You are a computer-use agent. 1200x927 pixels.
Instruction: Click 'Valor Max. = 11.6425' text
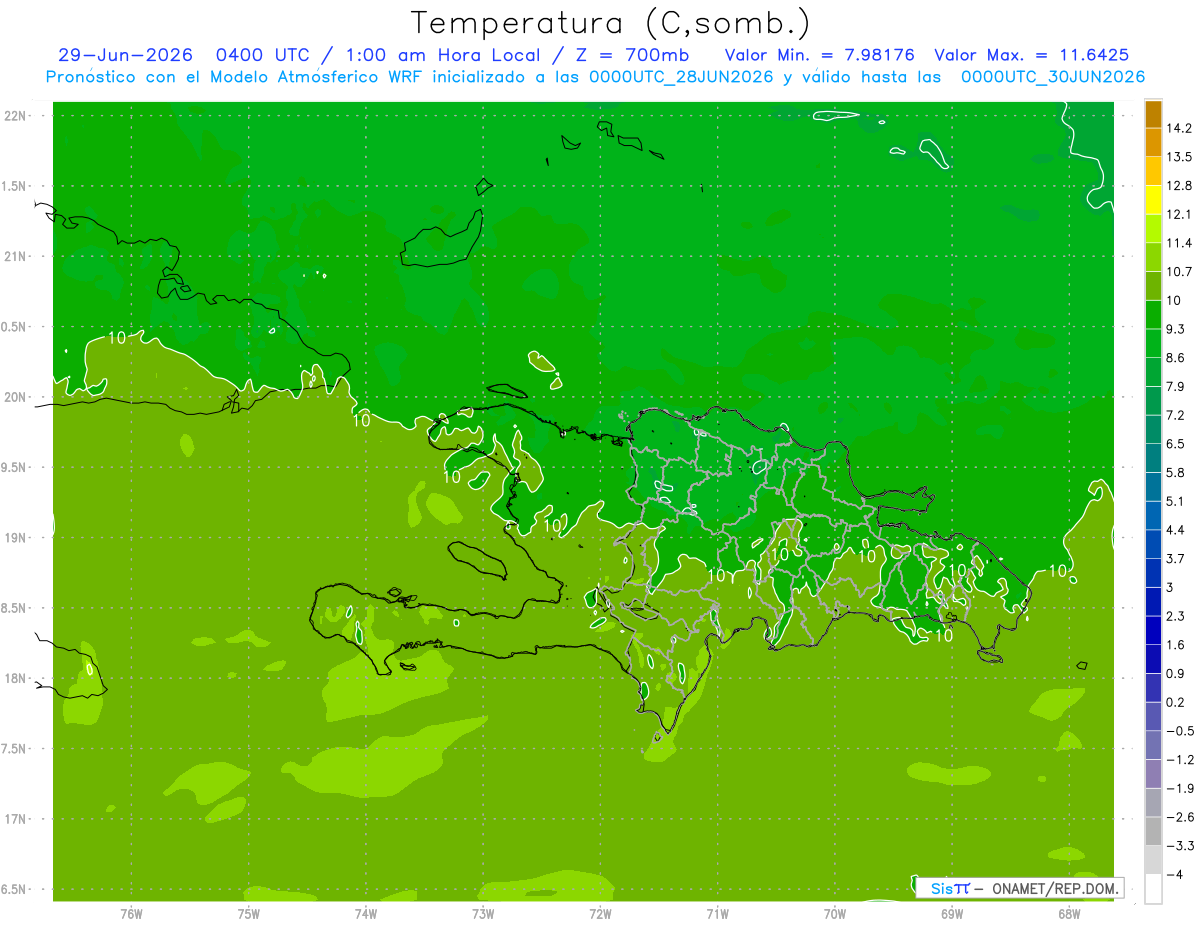(1032, 55)
